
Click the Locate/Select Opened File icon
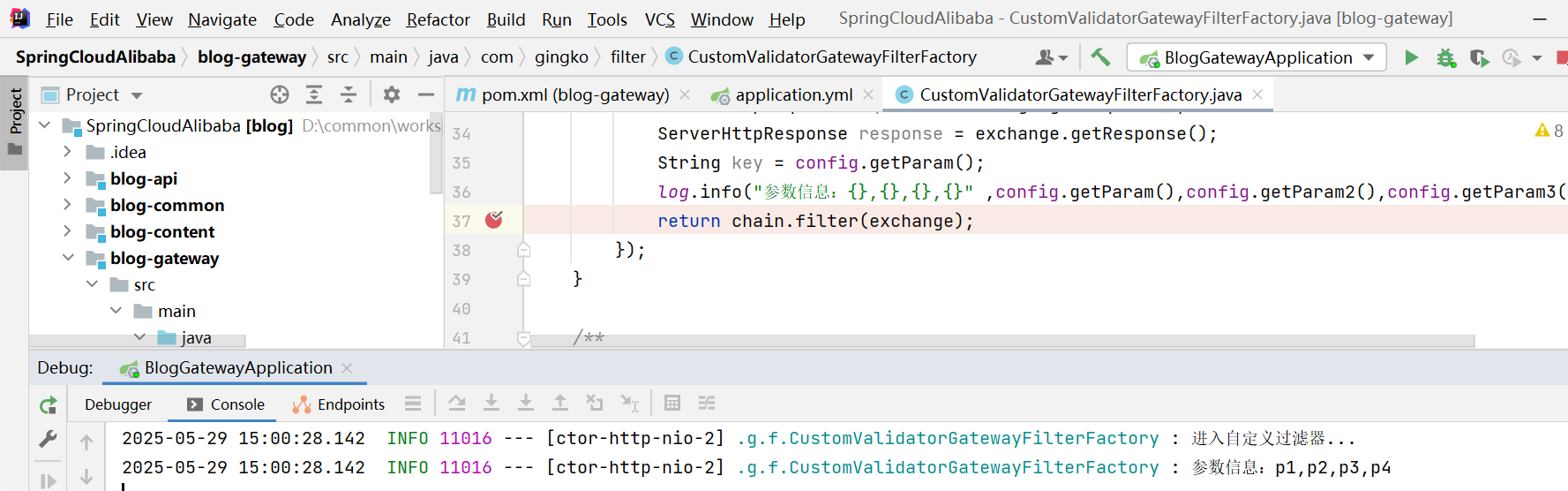(x=280, y=94)
